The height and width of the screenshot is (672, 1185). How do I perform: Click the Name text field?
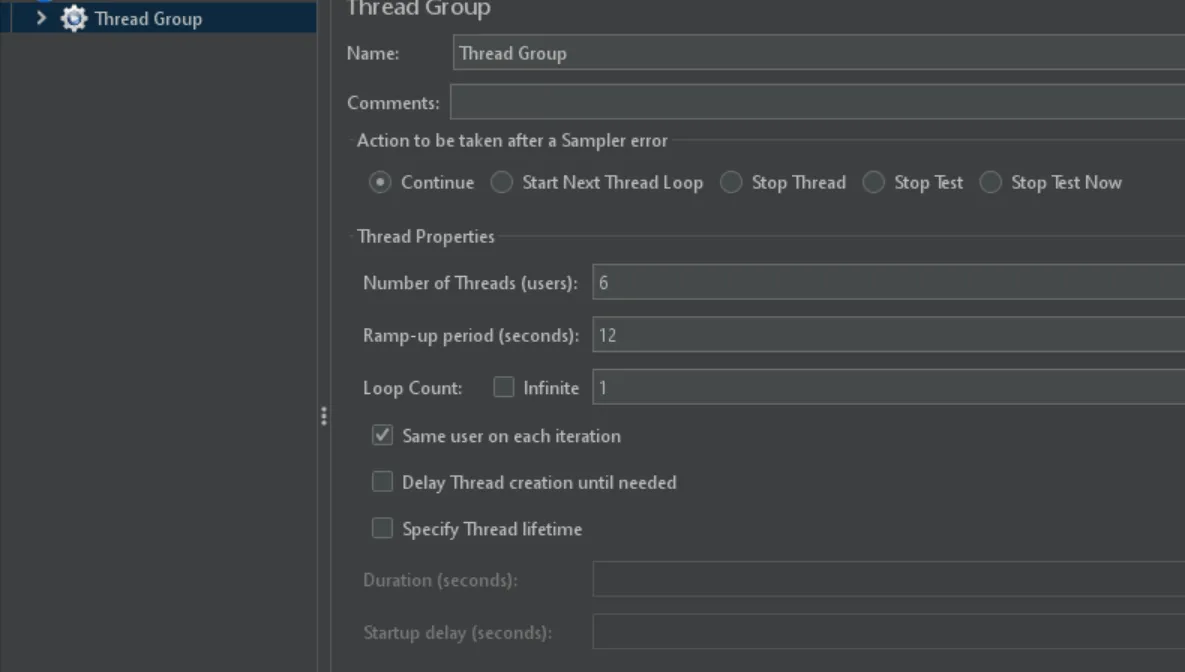point(818,53)
